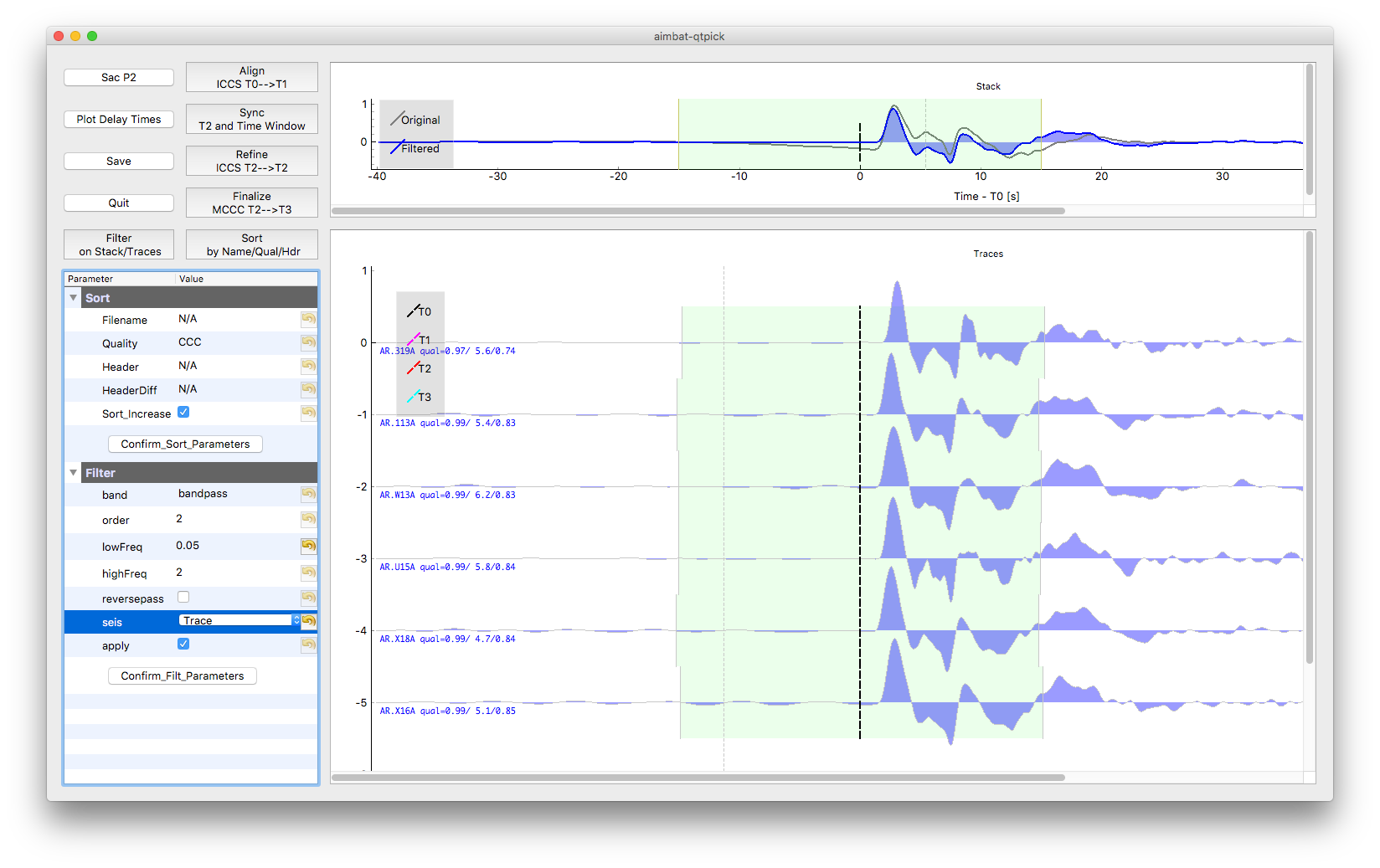This screenshot has width=1380, height=868.
Task: Click the Sac P2 button
Action: pyautogui.click(x=119, y=77)
